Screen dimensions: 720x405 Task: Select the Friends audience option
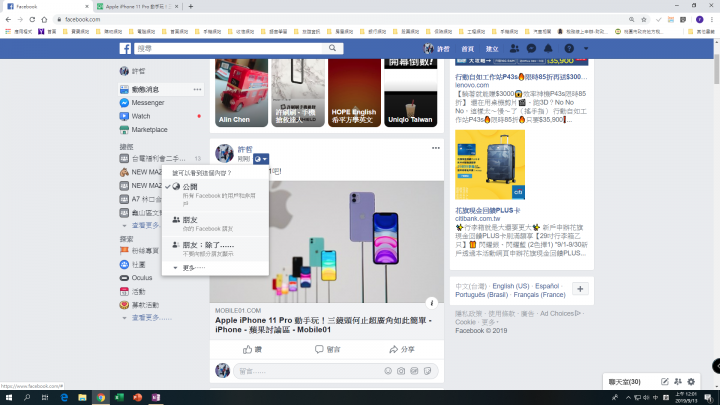[x=215, y=224]
